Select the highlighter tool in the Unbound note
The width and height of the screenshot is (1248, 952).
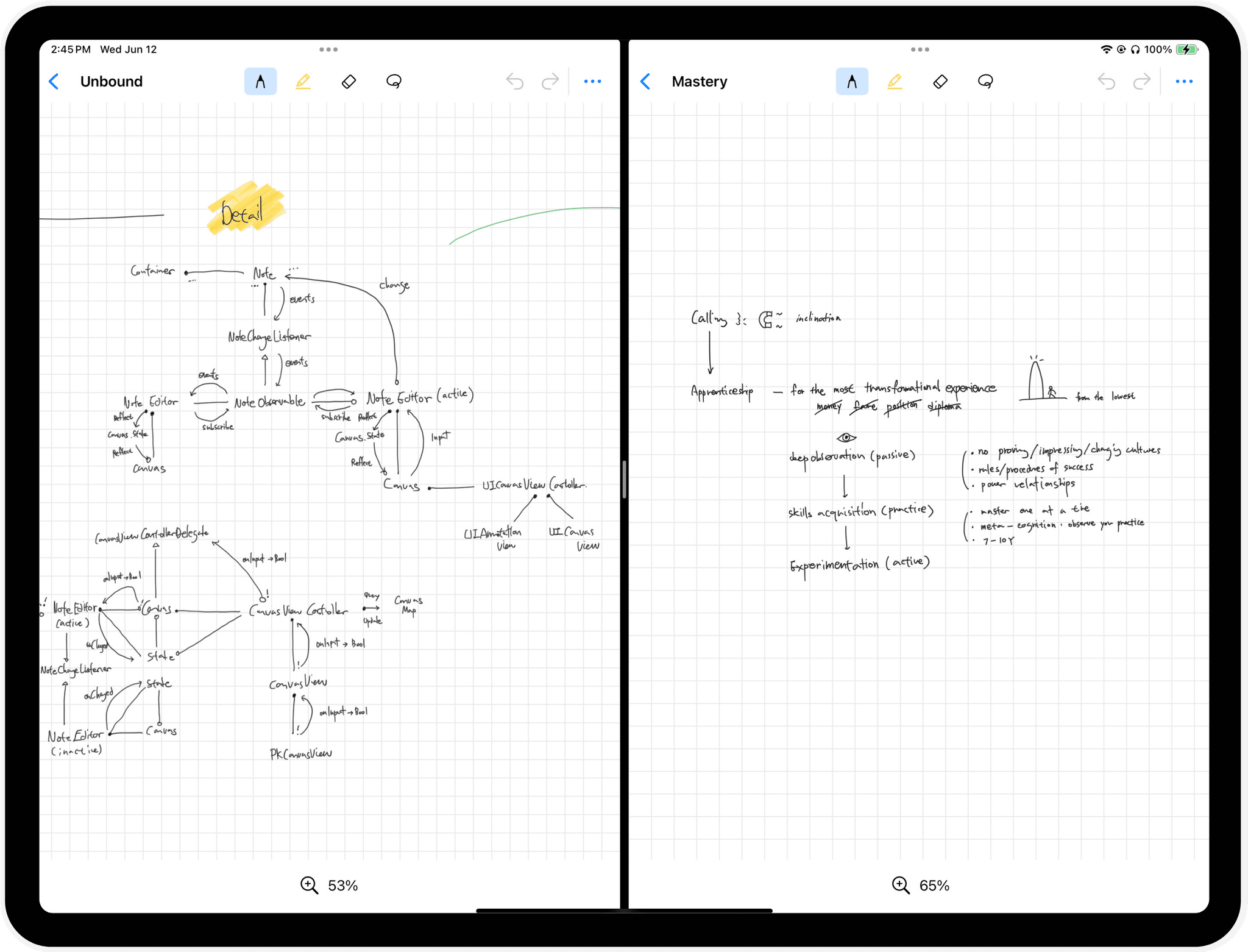pyautogui.click(x=303, y=82)
